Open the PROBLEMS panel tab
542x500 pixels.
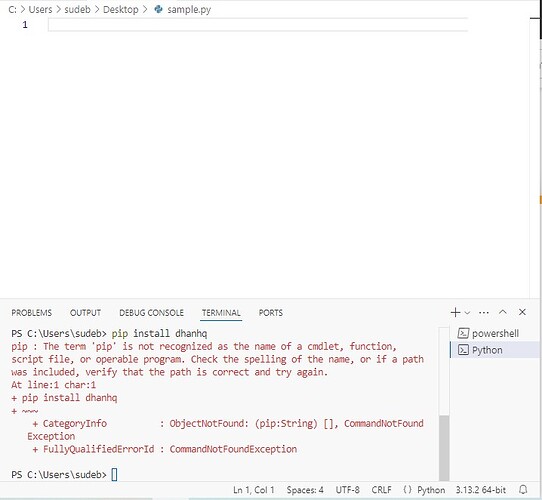click(x=31, y=313)
